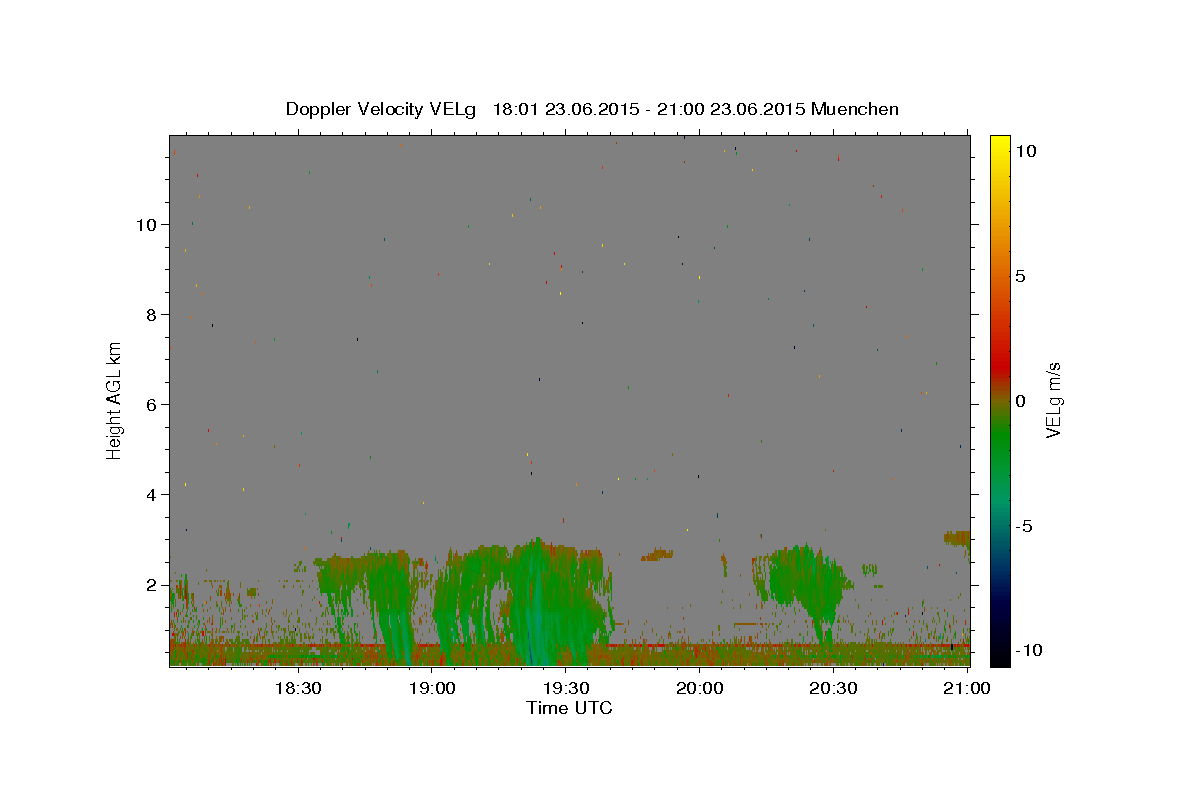This screenshot has width=1200, height=800.
Task: Click the colorbar label -5
Action: coord(1024,526)
